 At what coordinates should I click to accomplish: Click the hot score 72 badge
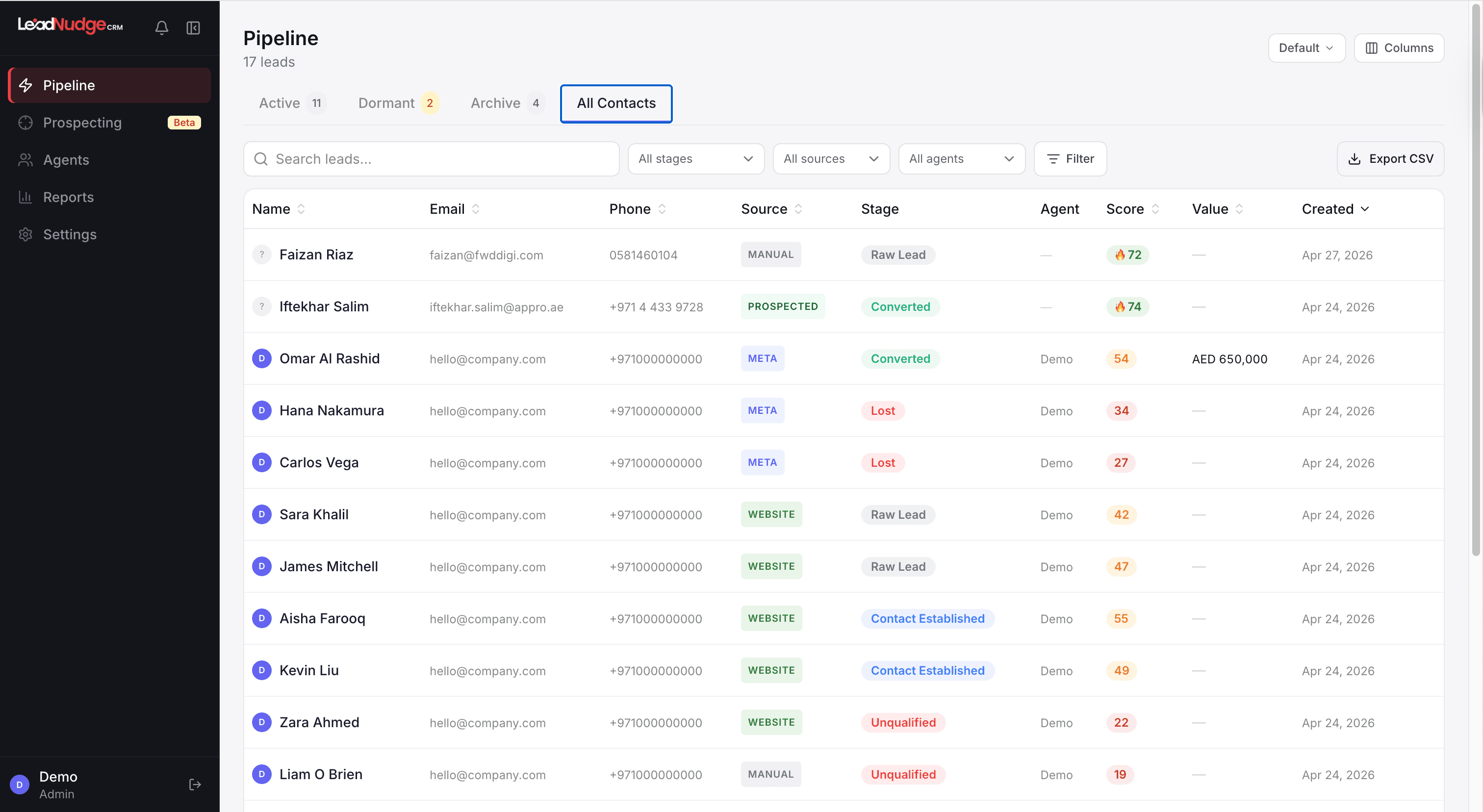1127,254
